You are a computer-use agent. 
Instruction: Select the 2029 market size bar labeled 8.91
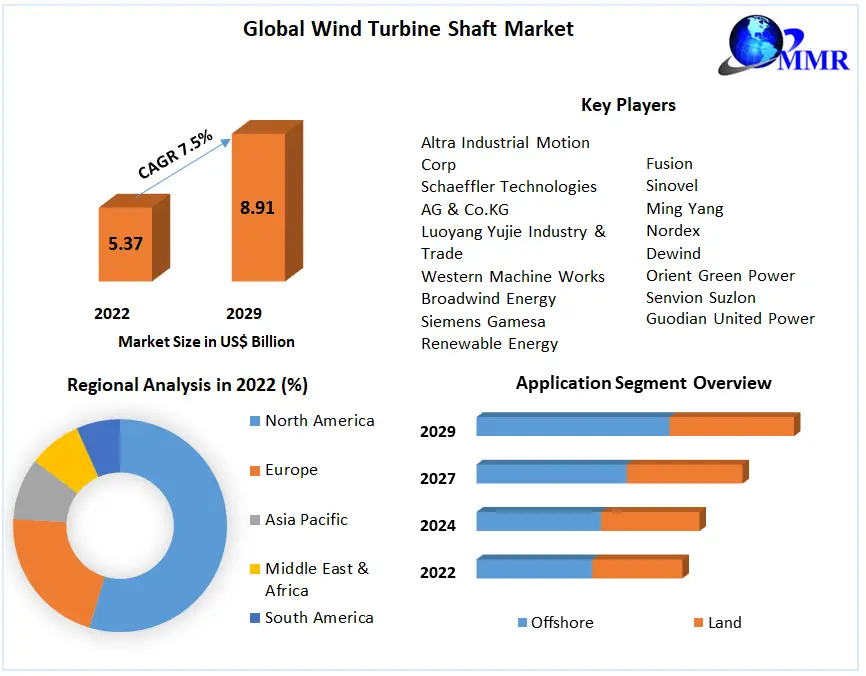(258, 207)
